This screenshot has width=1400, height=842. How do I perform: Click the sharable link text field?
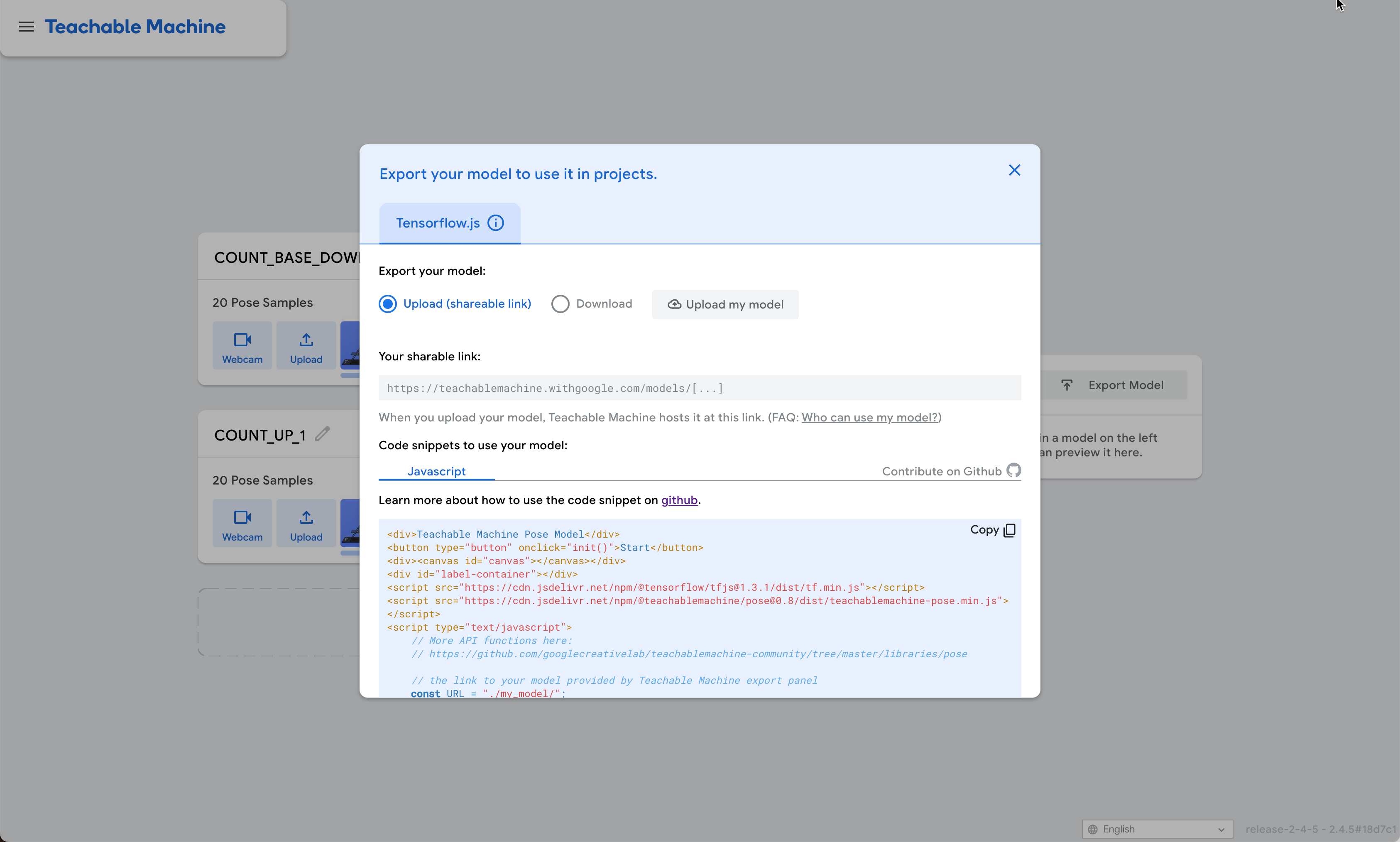point(699,388)
